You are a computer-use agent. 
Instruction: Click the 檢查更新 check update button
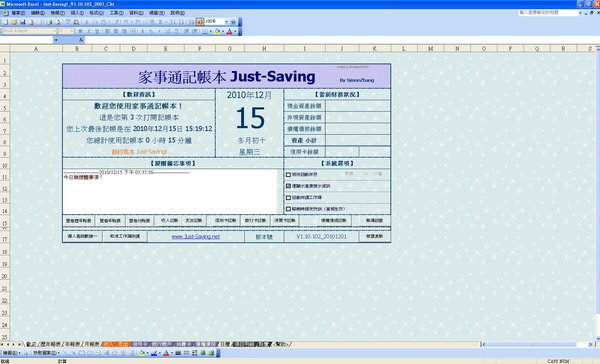pos(374,236)
